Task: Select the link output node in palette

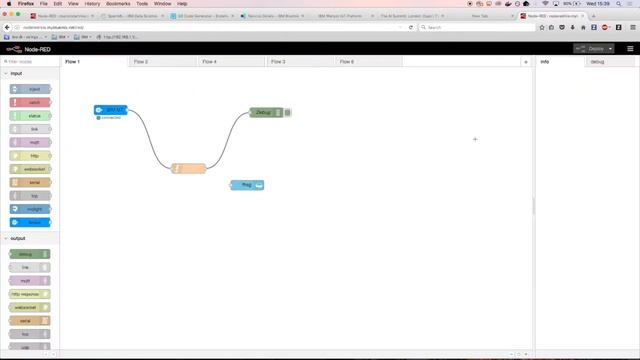Action: point(30,267)
